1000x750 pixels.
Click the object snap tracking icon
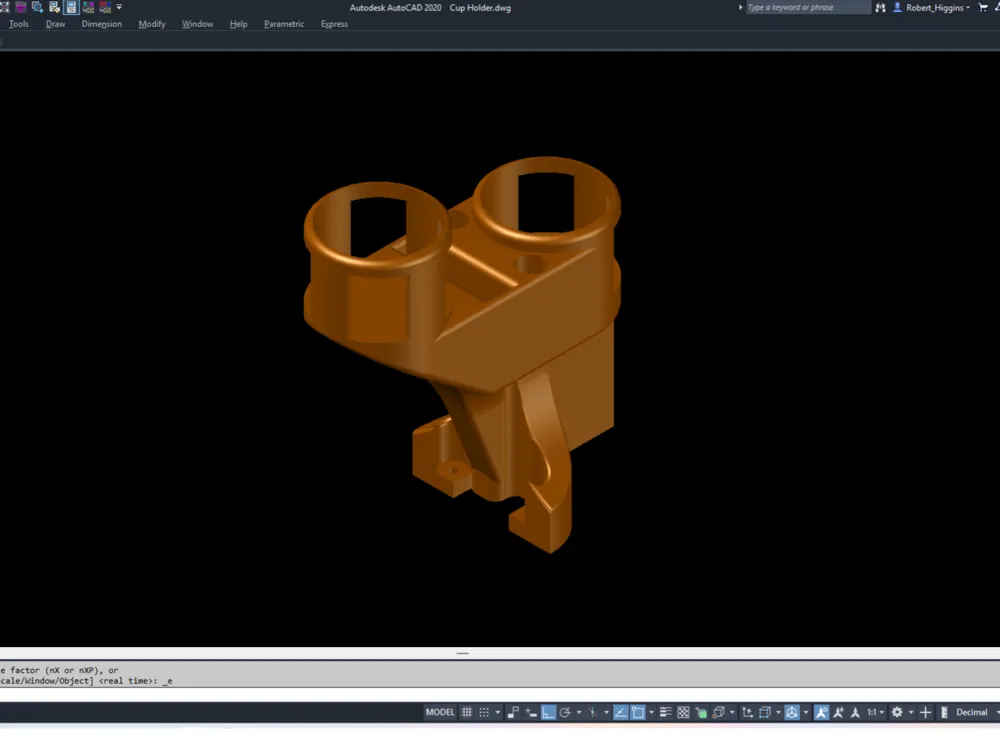(x=620, y=712)
